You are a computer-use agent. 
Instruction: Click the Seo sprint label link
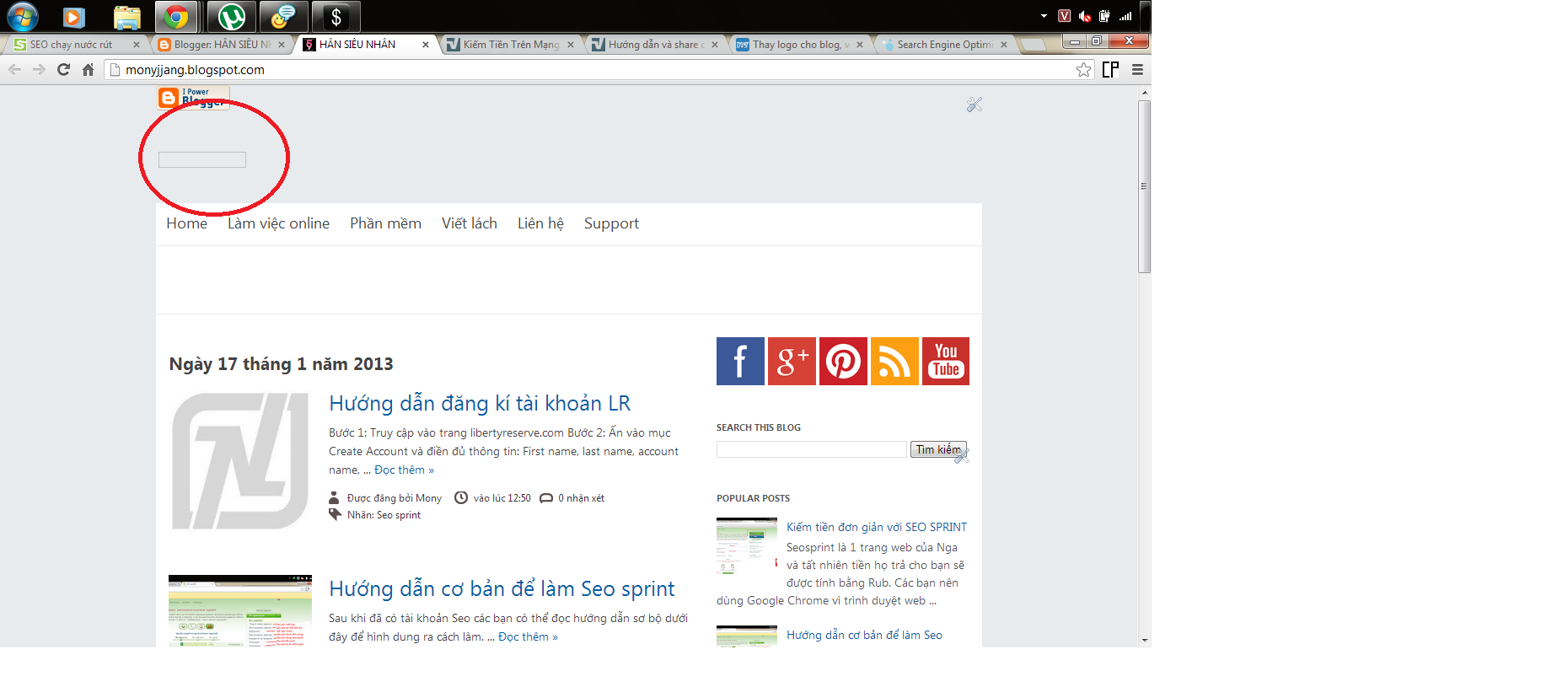coord(399,515)
